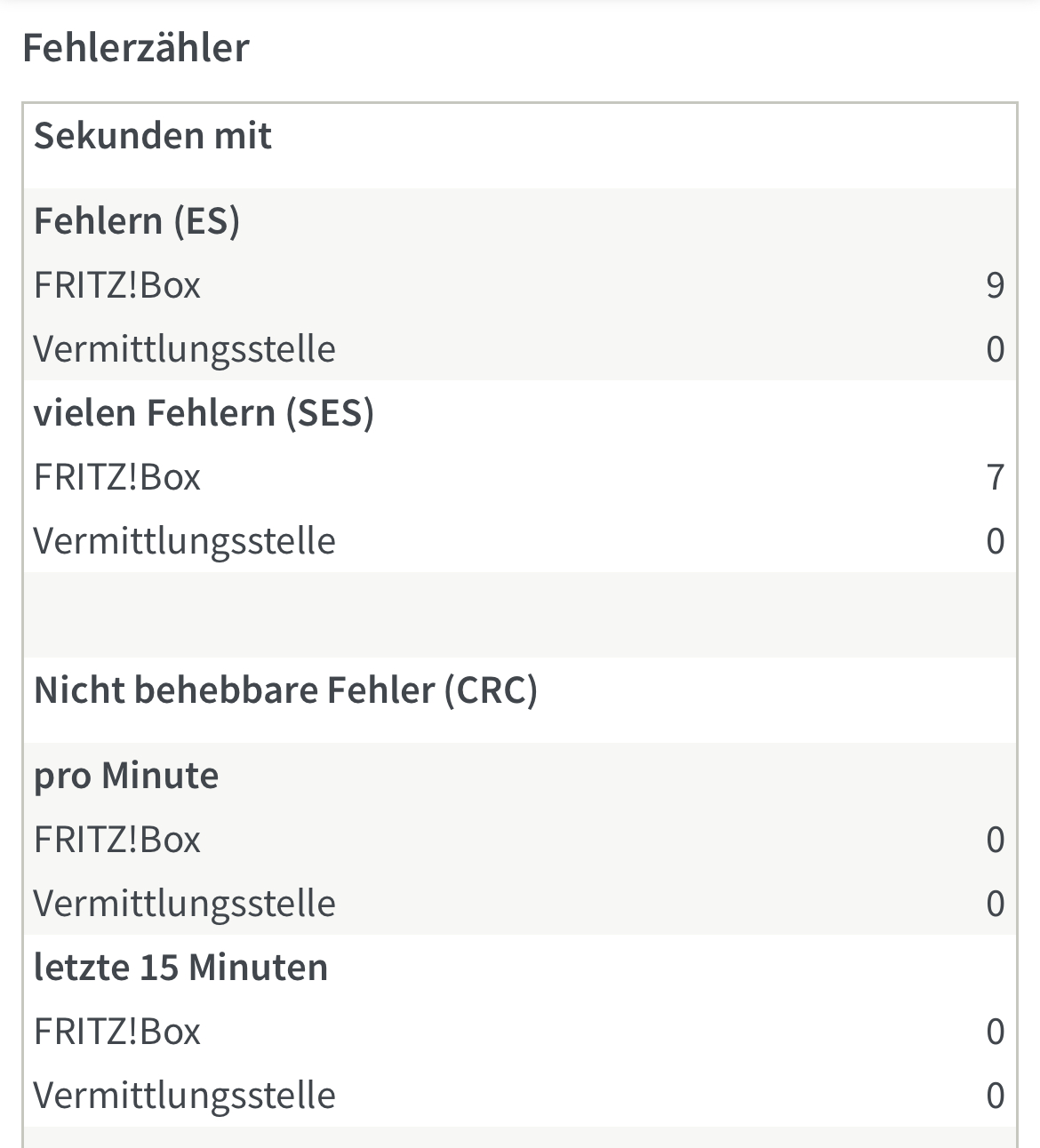Click the 'letzte 15 Minuten' label
The image size is (1040, 1148).
[x=180, y=968]
